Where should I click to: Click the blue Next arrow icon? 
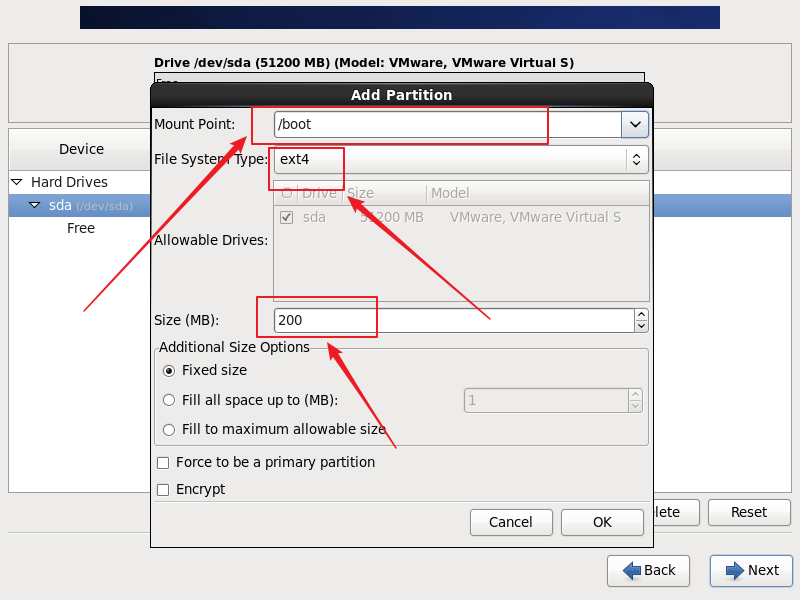click(735, 570)
